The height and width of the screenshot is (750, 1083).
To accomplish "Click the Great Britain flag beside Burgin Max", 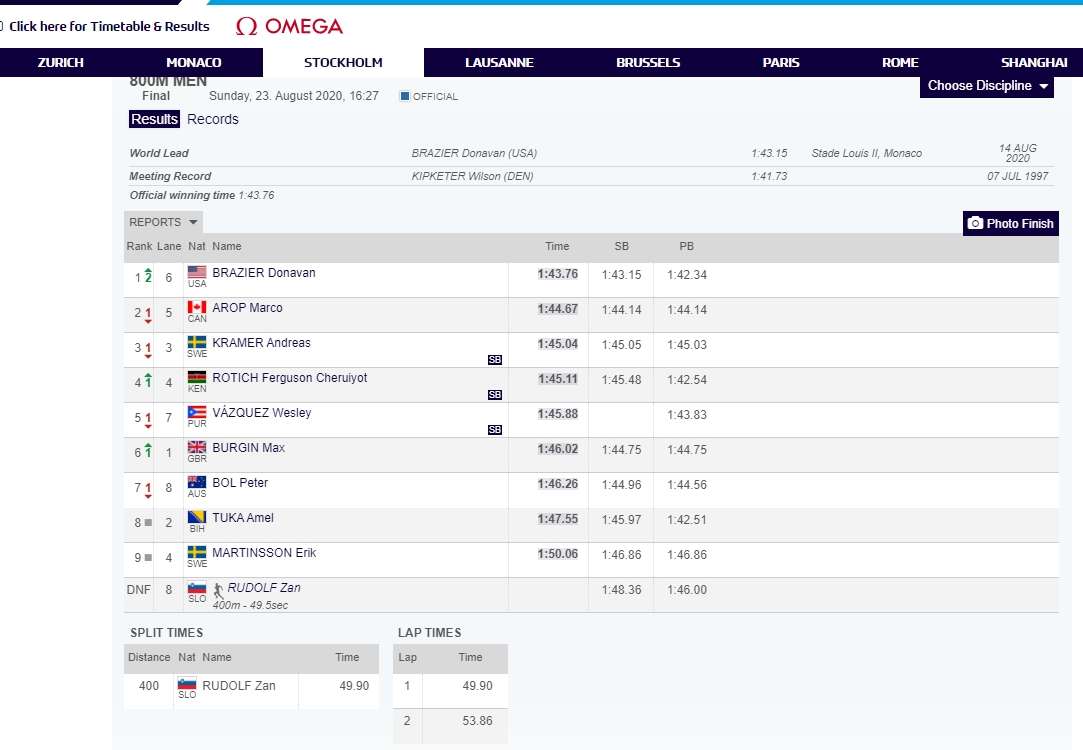I will click(x=197, y=447).
